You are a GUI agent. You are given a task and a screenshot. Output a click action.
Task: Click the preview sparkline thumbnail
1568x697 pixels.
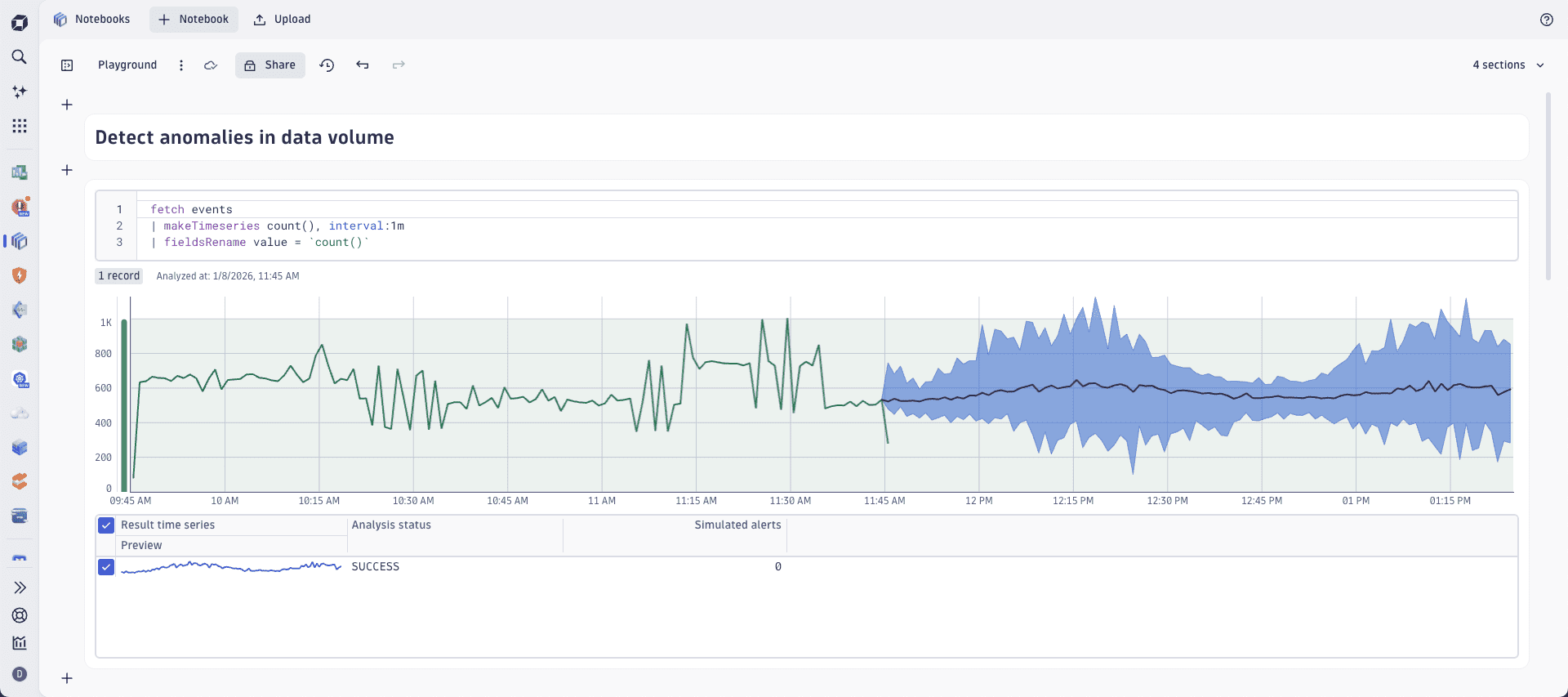pyautogui.click(x=231, y=567)
